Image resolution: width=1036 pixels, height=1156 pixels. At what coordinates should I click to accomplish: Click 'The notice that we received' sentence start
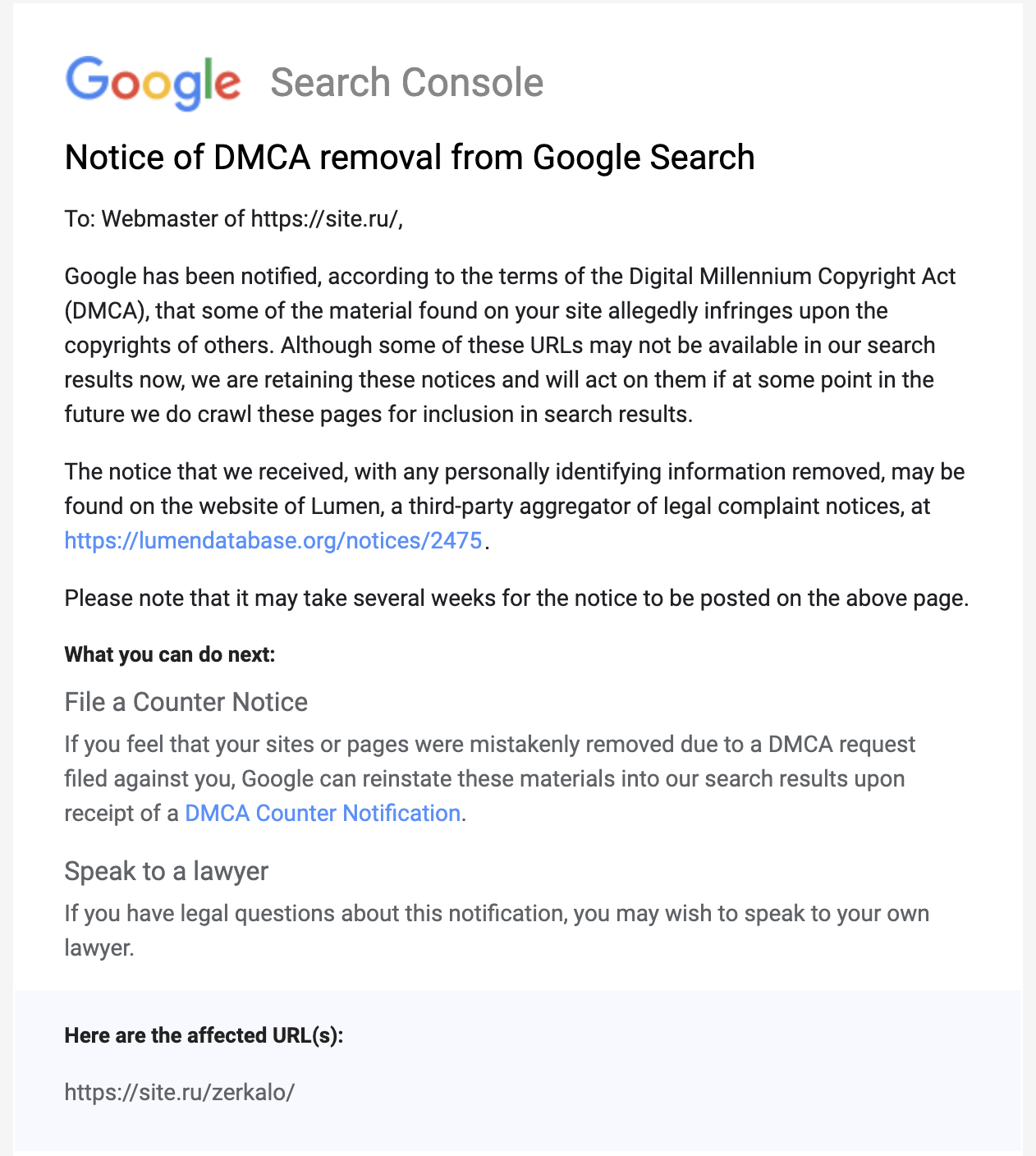click(x=205, y=472)
